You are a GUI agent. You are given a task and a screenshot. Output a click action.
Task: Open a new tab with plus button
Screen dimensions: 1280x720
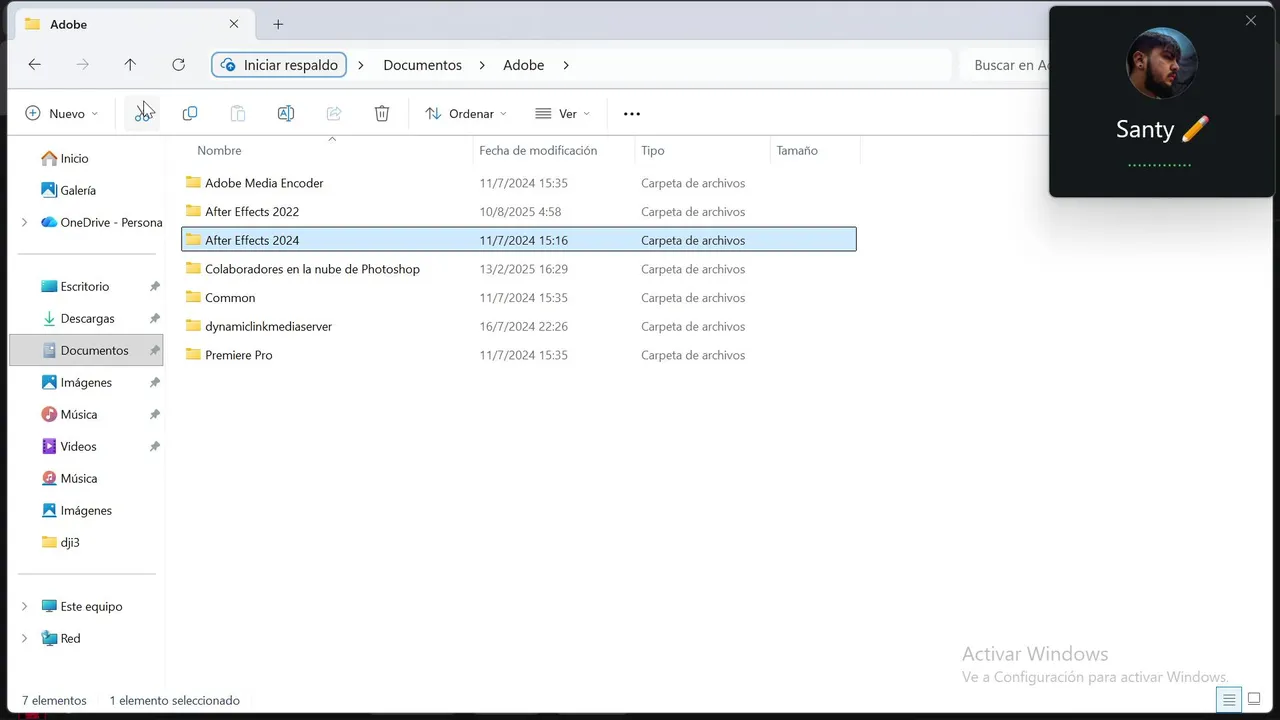278,24
